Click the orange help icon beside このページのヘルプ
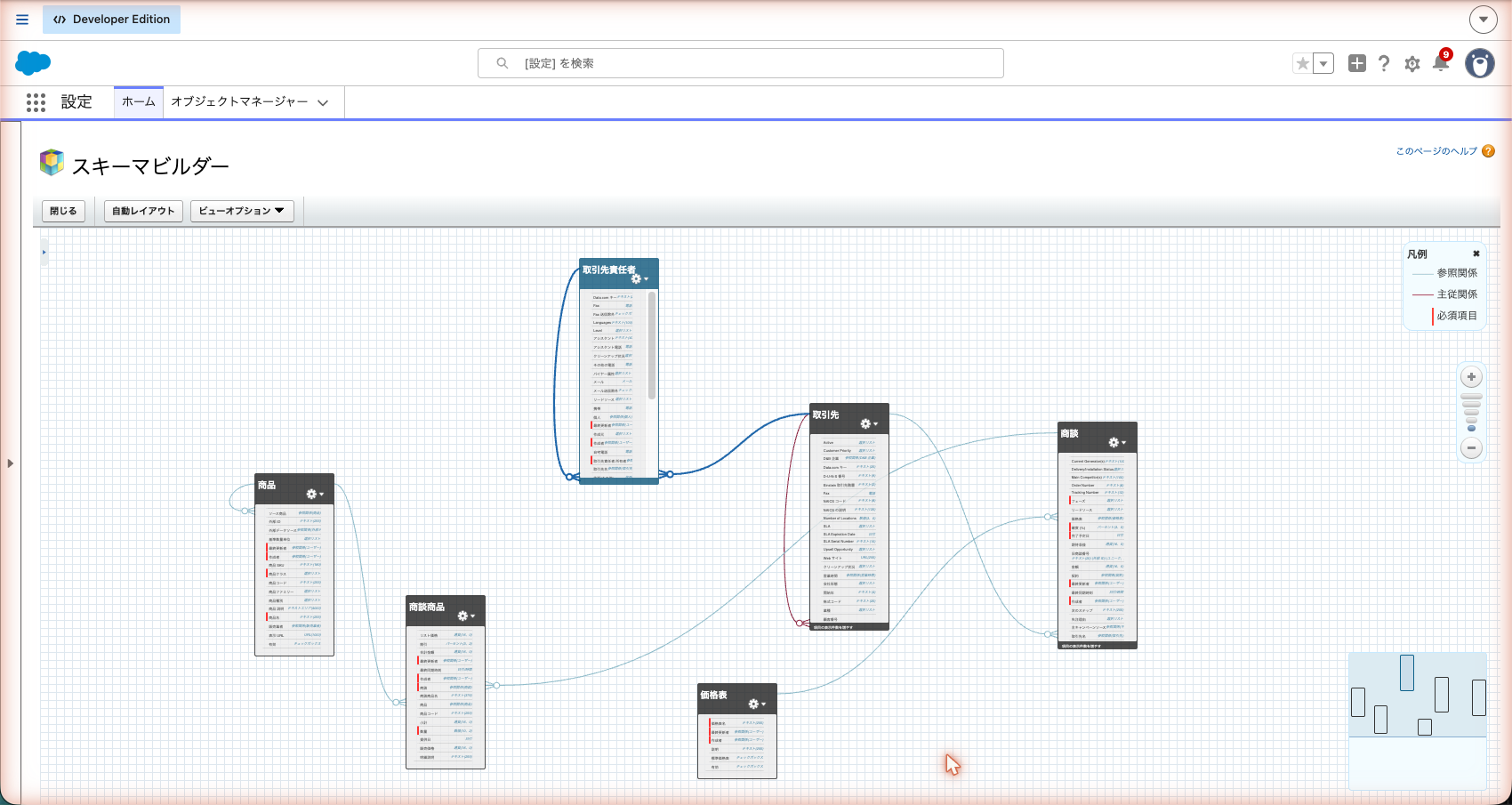The height and width of the screenshot is (805, 1512). [1488, 151]
